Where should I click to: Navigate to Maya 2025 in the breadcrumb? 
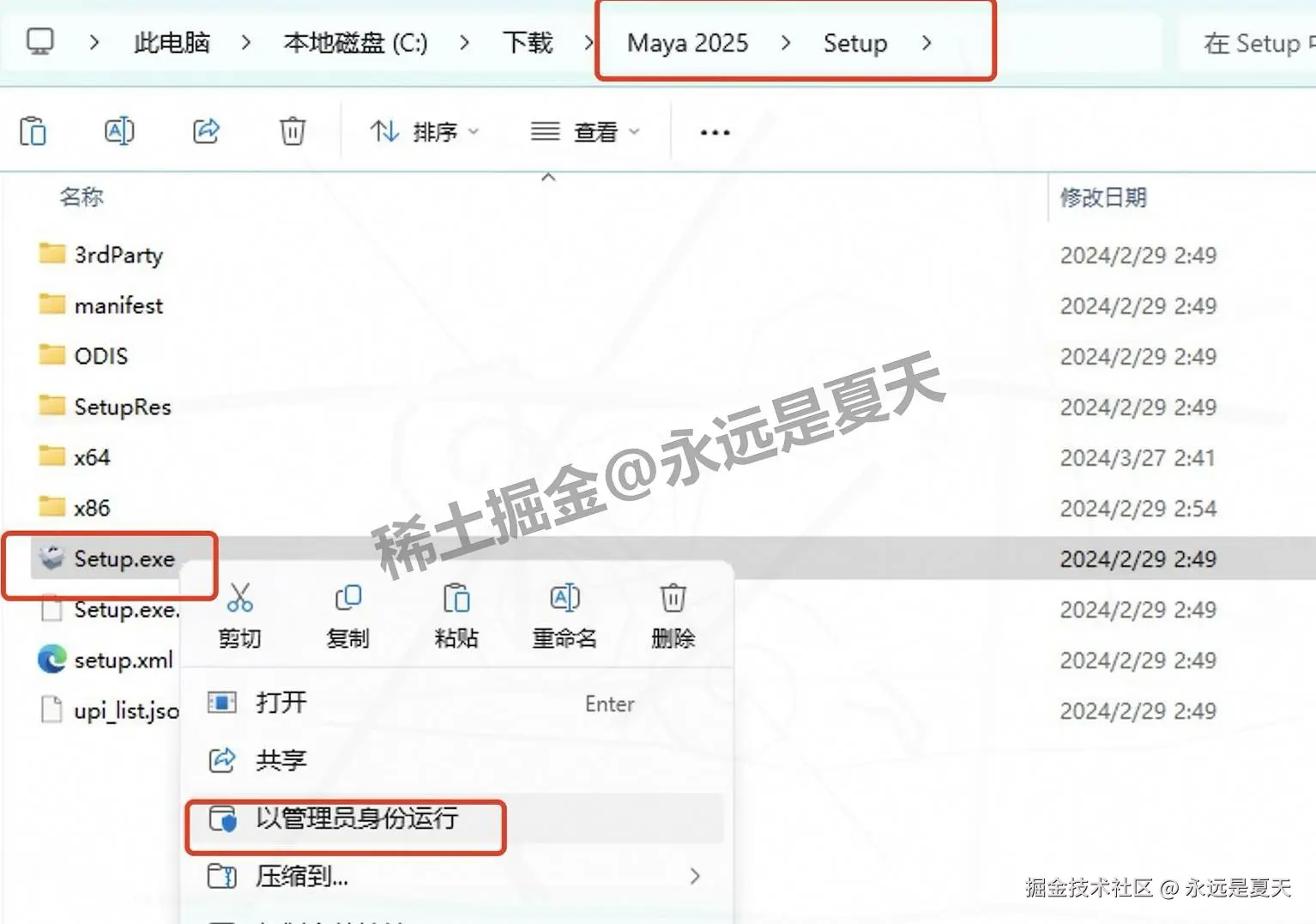[687, 43]
